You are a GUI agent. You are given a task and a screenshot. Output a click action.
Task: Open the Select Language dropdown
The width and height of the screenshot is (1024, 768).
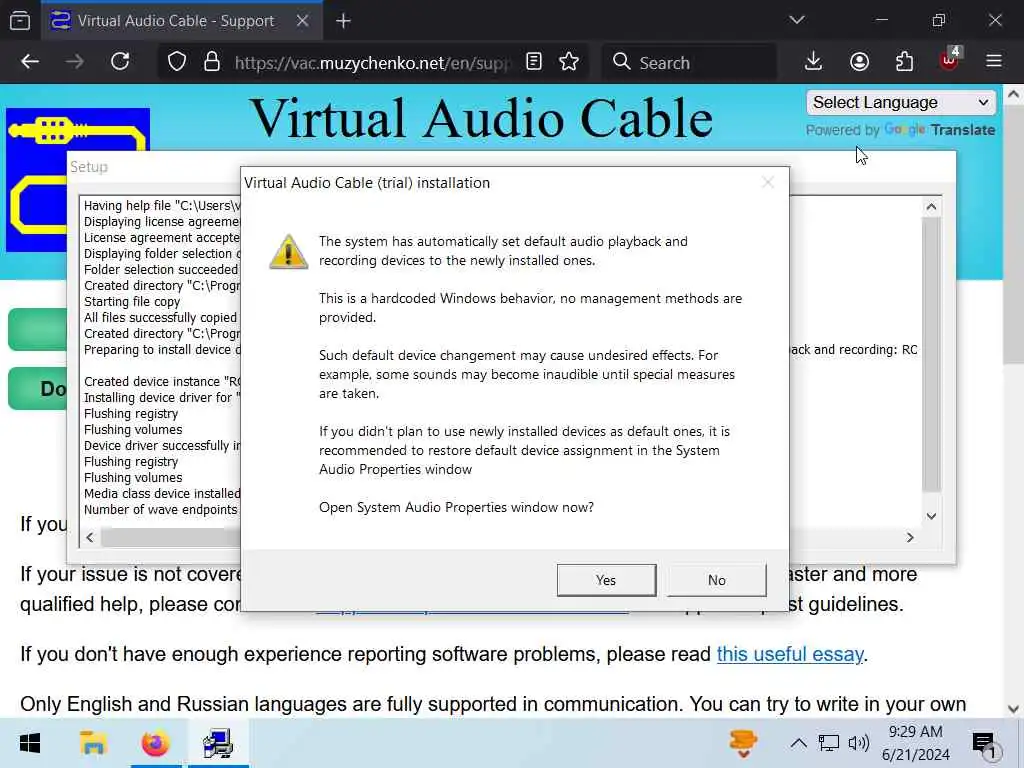click(901, 103)
